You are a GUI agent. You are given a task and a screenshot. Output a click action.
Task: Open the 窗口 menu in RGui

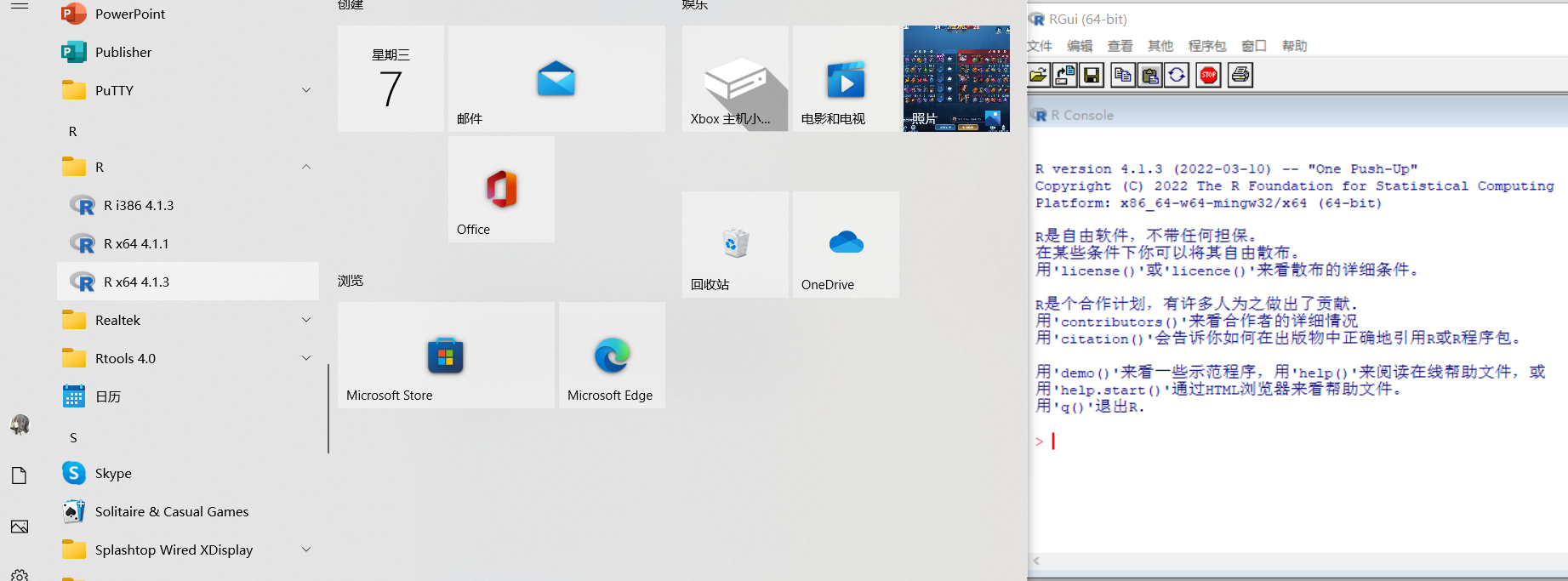pos(1254,46)
